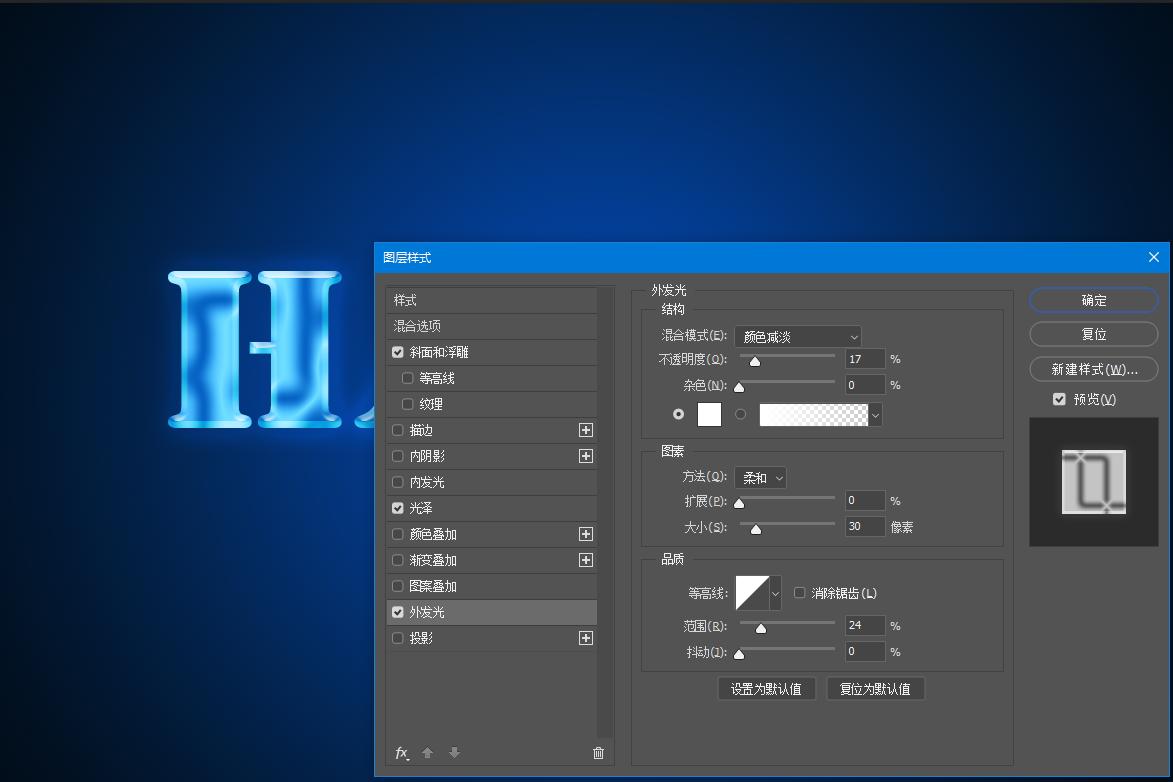The width and height of the screenshot is (1173, 782).
Task: Open the gradient strip dropdown arrow
Action: (x=877, y=414)
